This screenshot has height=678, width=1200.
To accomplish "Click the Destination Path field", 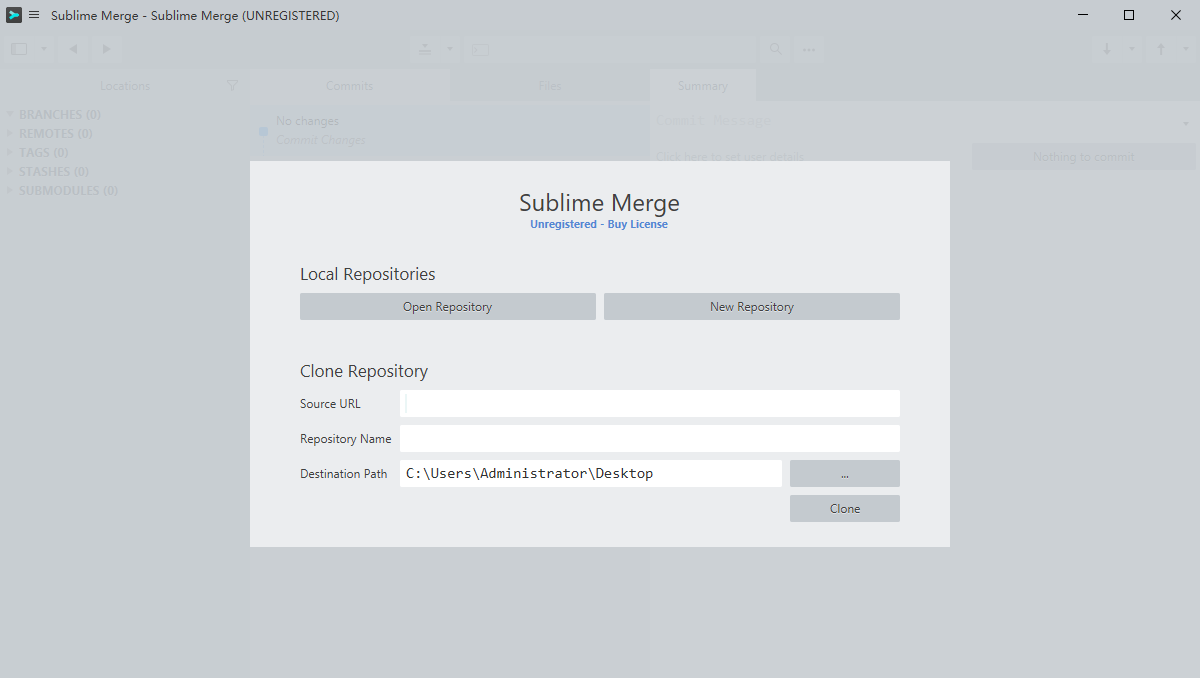I will coord(591,474).
